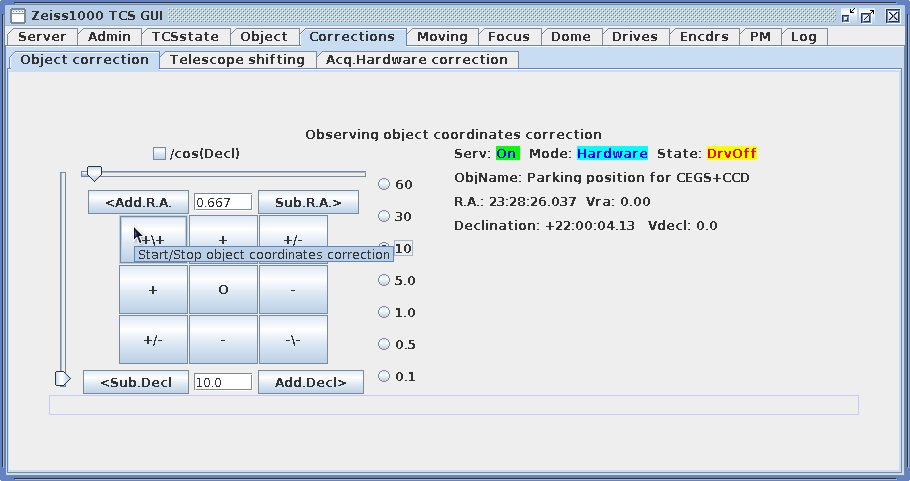Focus the R.A. value field showing 0.667
The width and height of the screenshot is (910, 481).
tap(223, 202)
